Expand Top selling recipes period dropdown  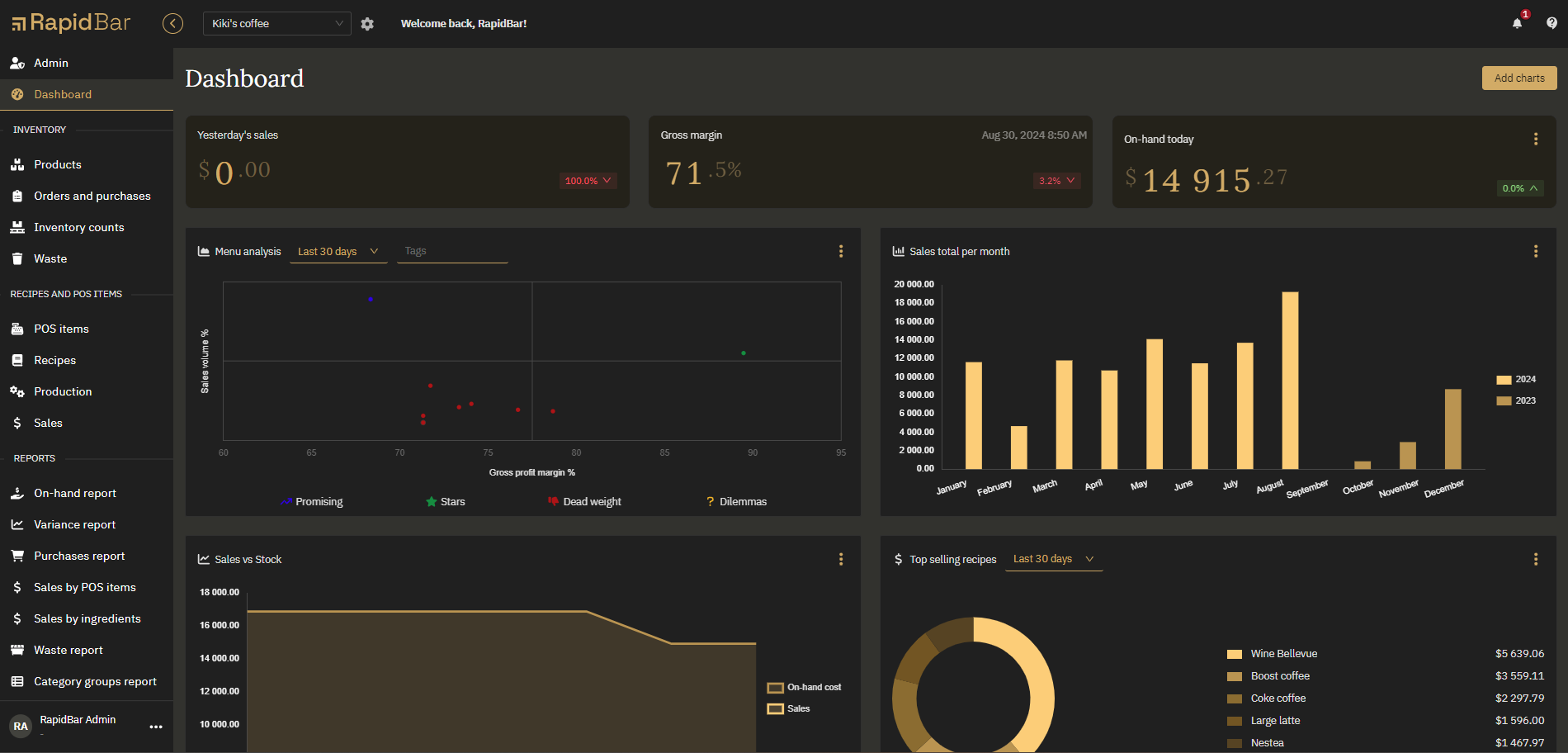pos(1053,559)
